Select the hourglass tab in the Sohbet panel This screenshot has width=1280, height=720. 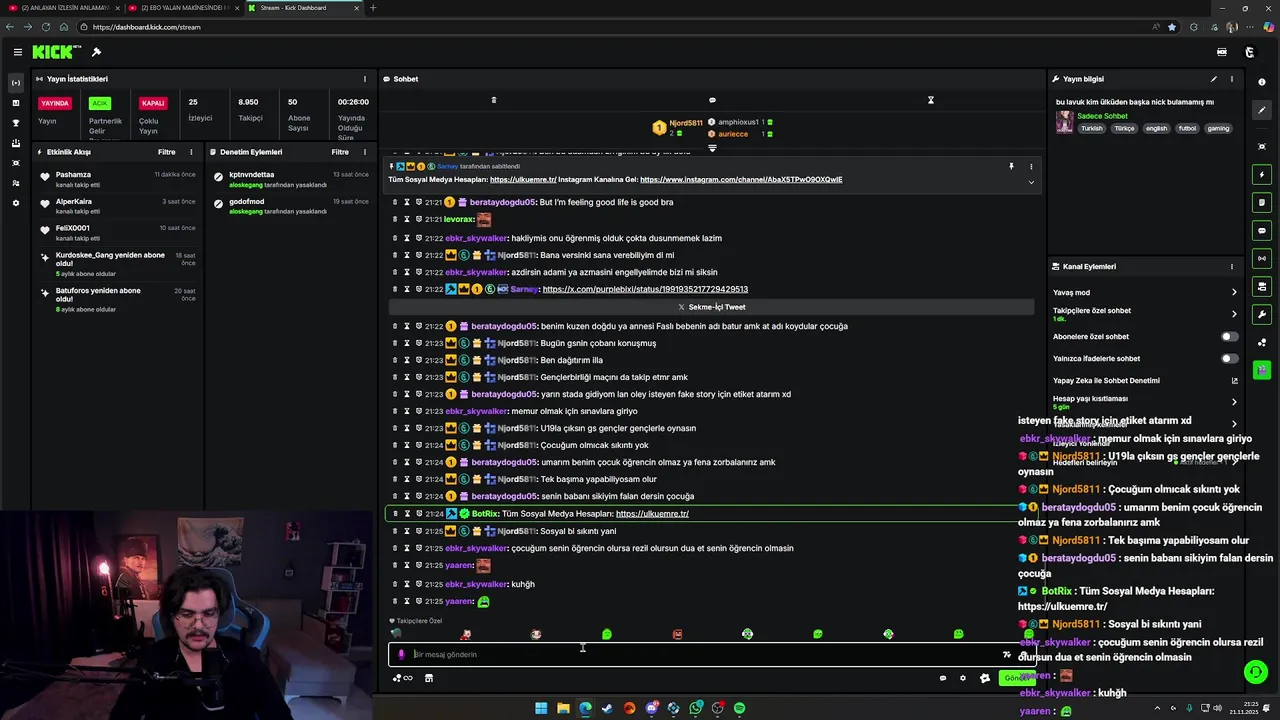pyautogui.click(x=930, y=100)
